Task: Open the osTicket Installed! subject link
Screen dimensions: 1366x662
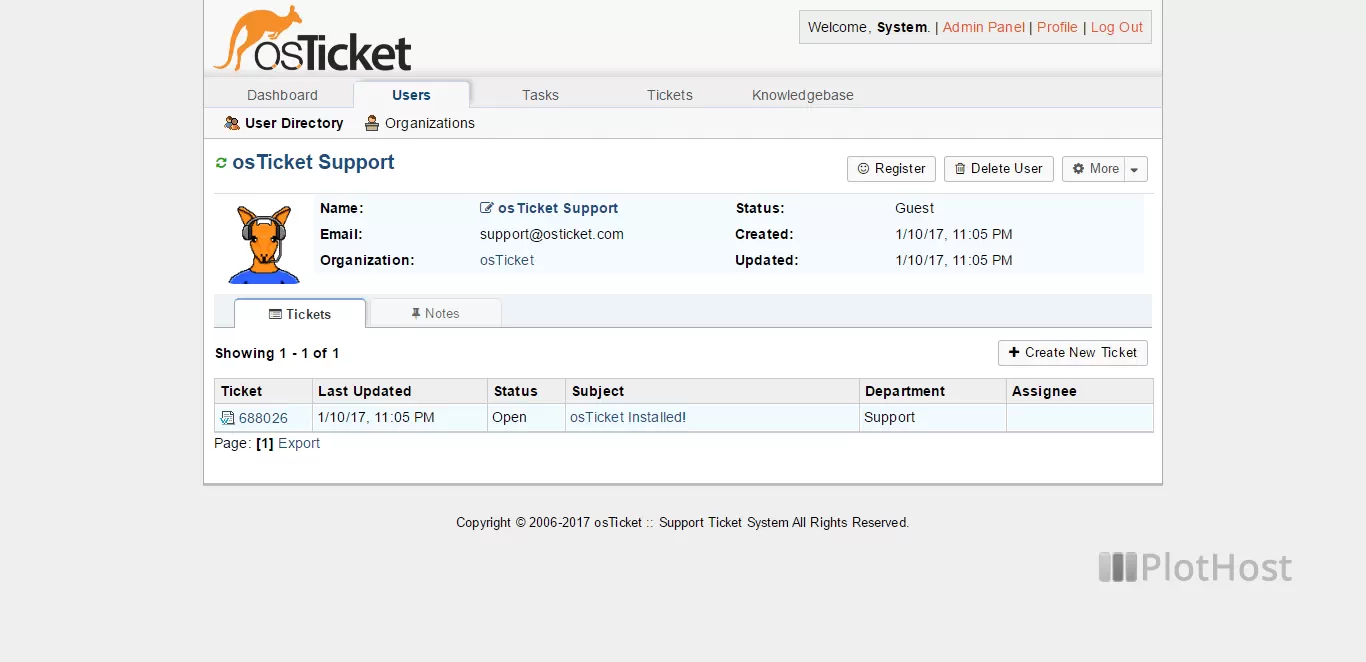Action: click(628, 417)
